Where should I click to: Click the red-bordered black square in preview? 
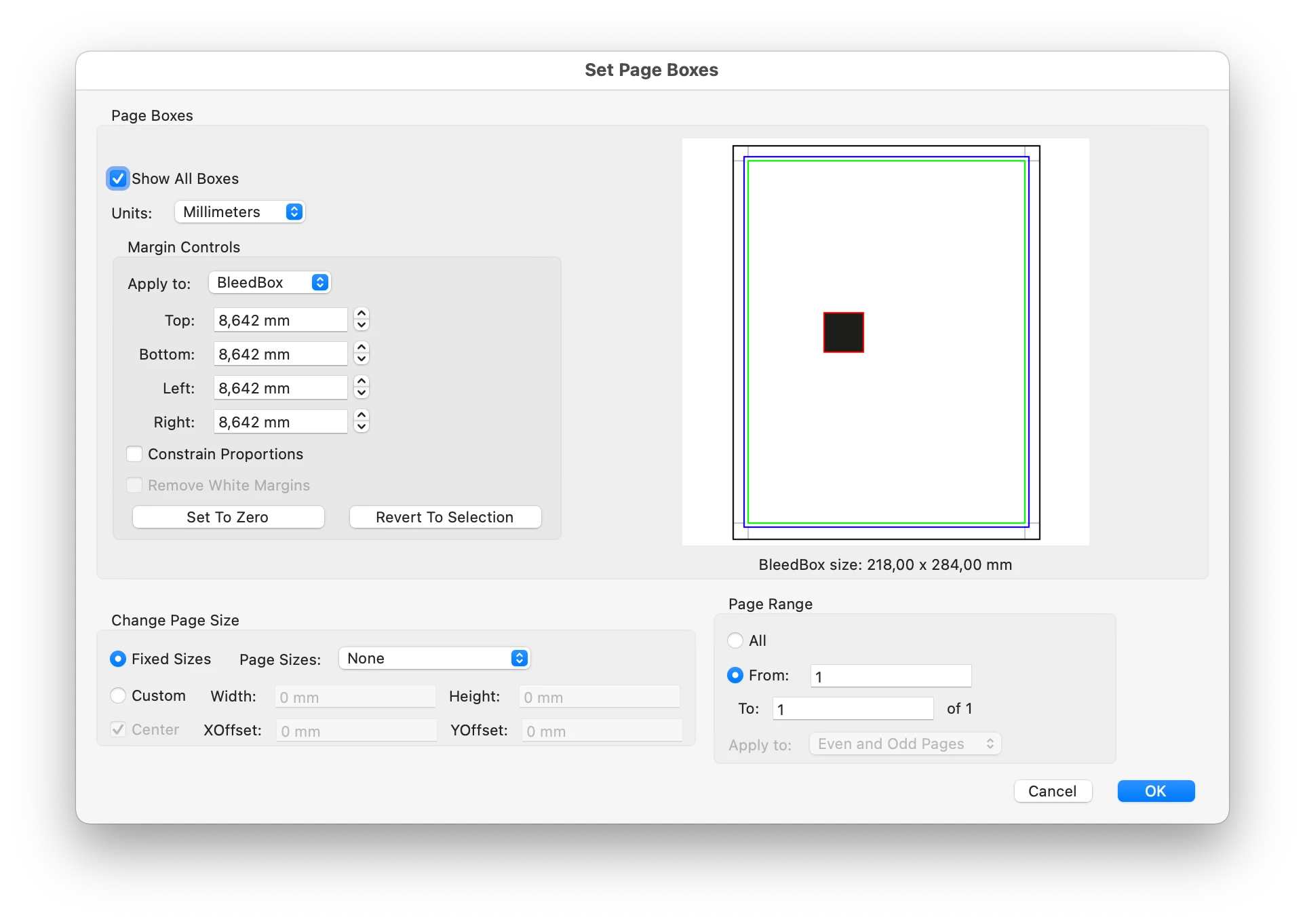pos(843,332)
